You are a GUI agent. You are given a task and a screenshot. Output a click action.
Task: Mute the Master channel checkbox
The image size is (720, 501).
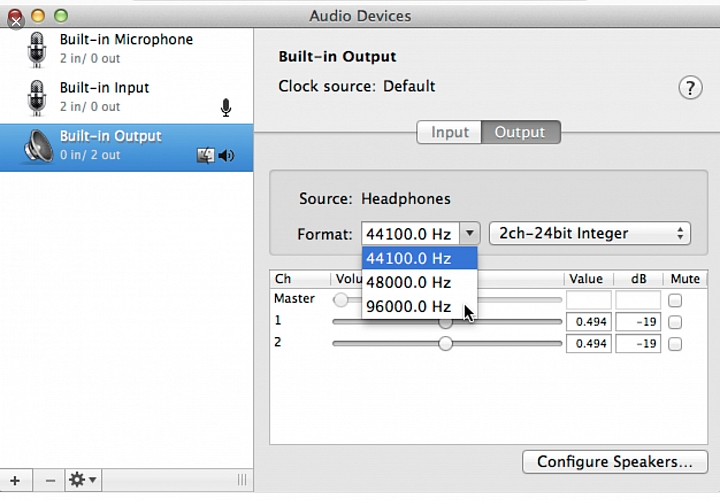click(675, 301)
